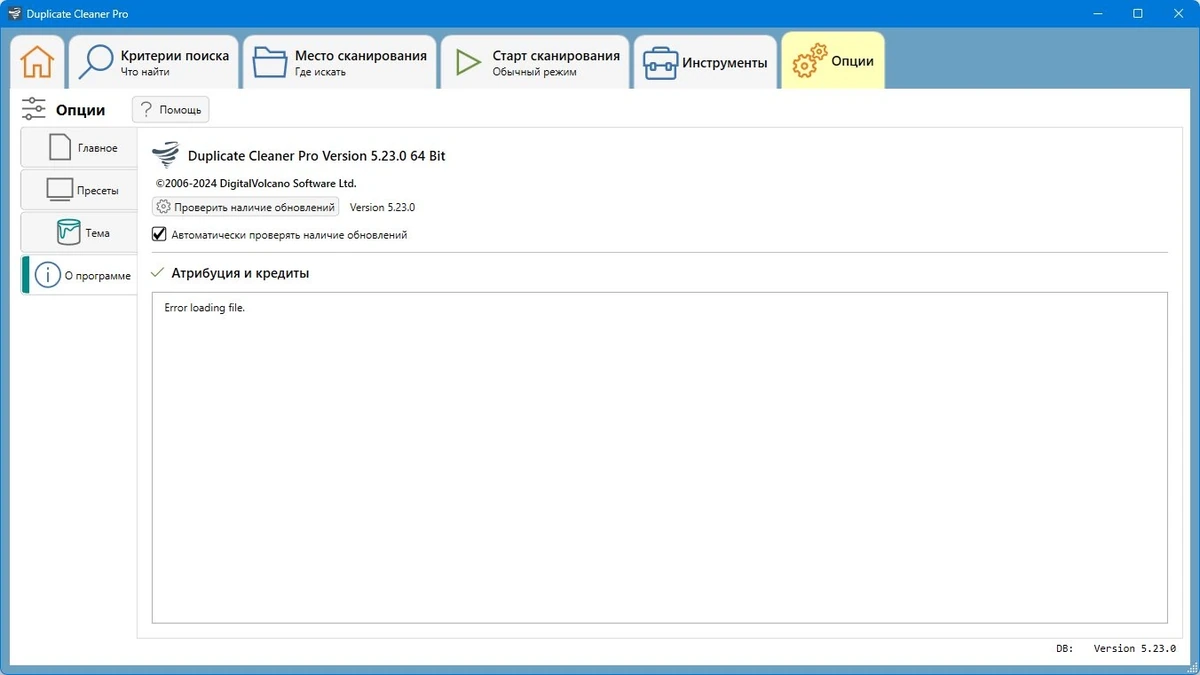This screenshot has height=675, width=1200.
Task: Open the Пресеты options section
Action: pyautogui.click(x=79, y=190)
